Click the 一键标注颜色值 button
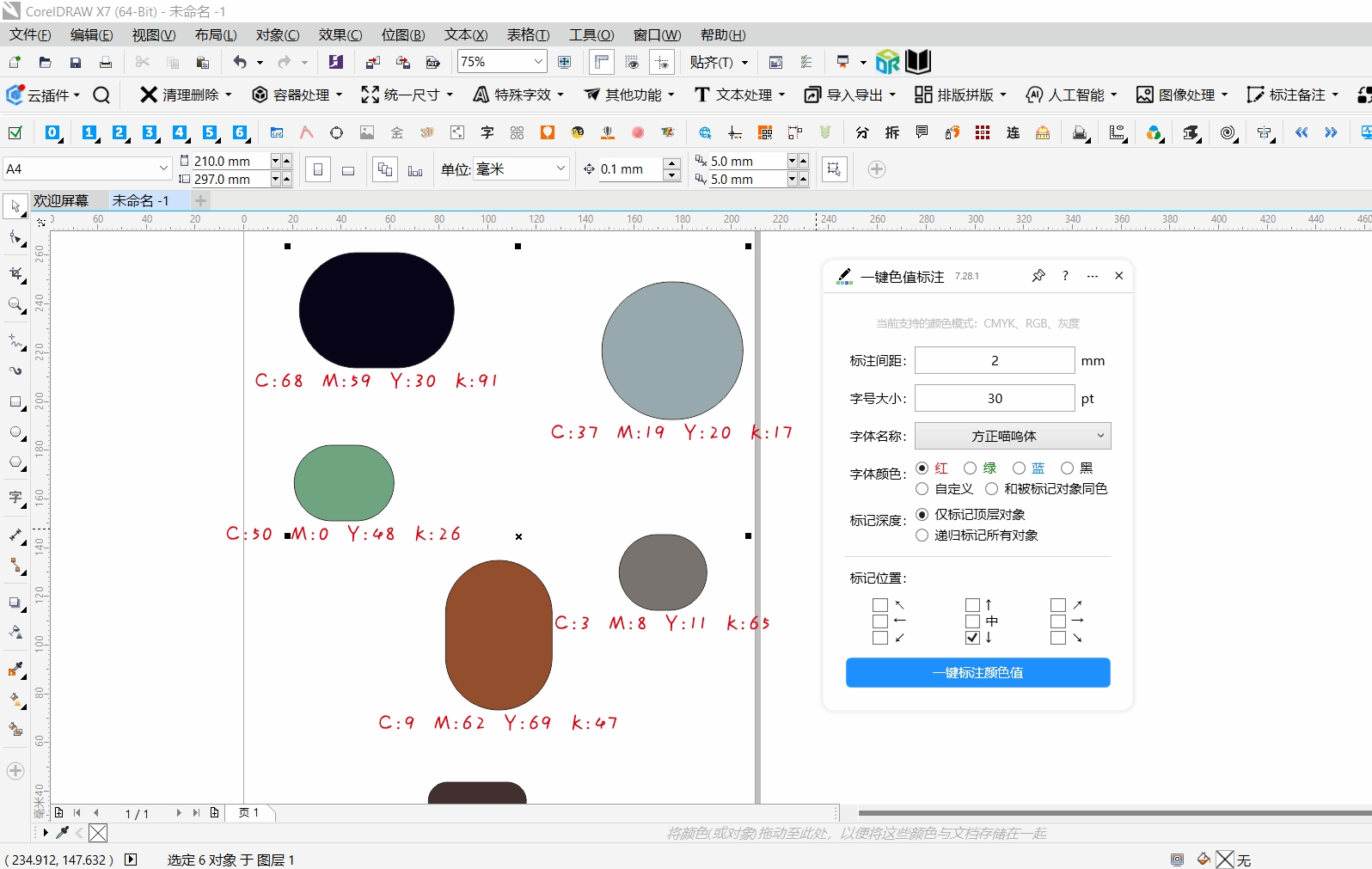The image size is (1372, 869). pos(977,672)
